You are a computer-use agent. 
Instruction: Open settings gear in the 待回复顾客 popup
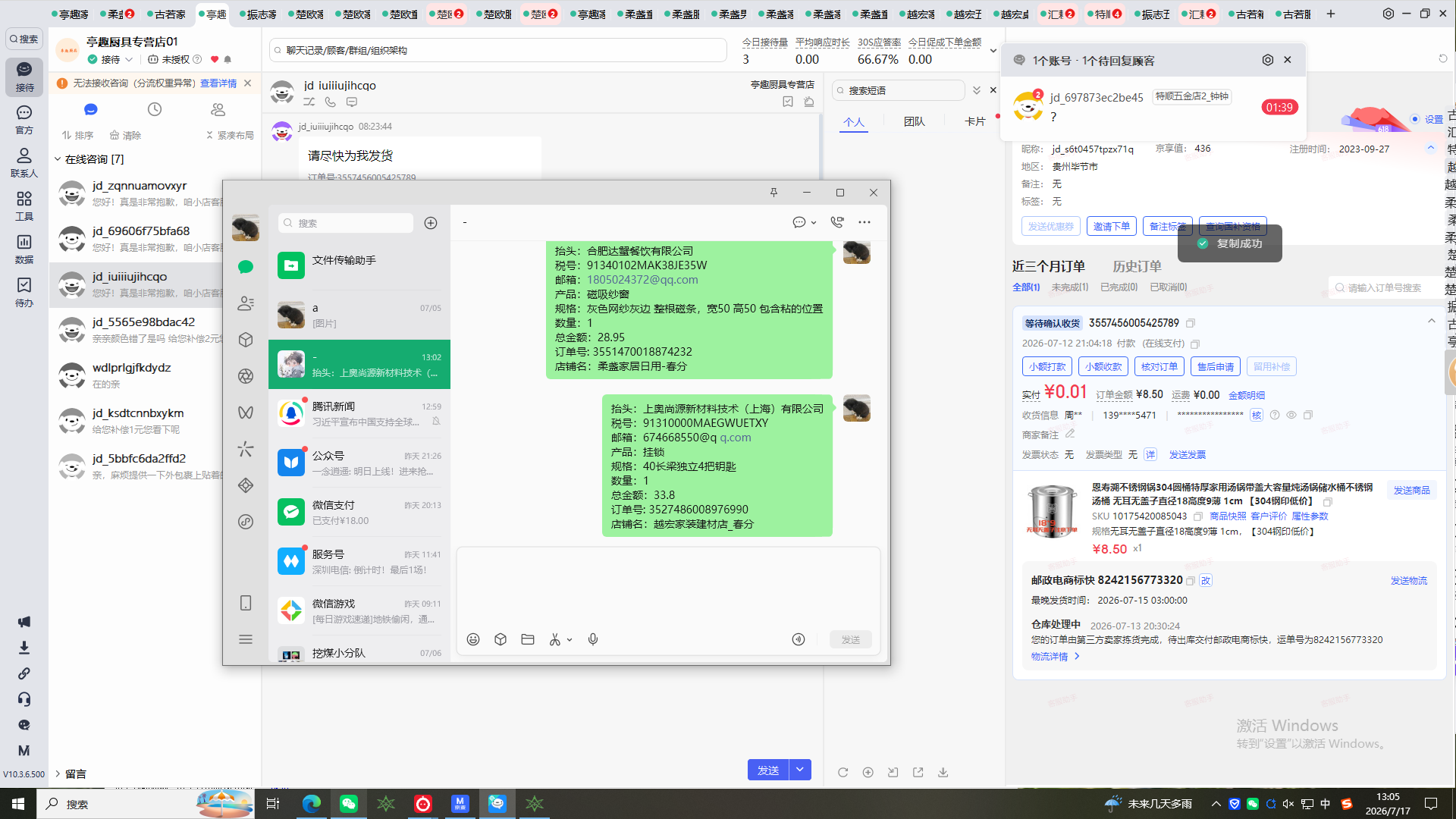coord(1268,60)
